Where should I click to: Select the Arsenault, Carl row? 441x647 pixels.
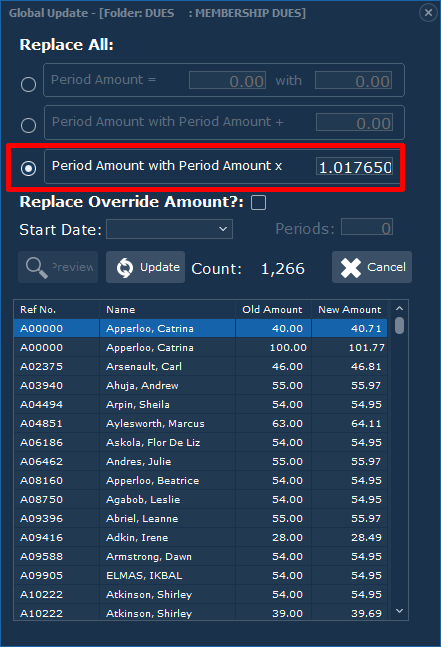click(x=201, y=366)
